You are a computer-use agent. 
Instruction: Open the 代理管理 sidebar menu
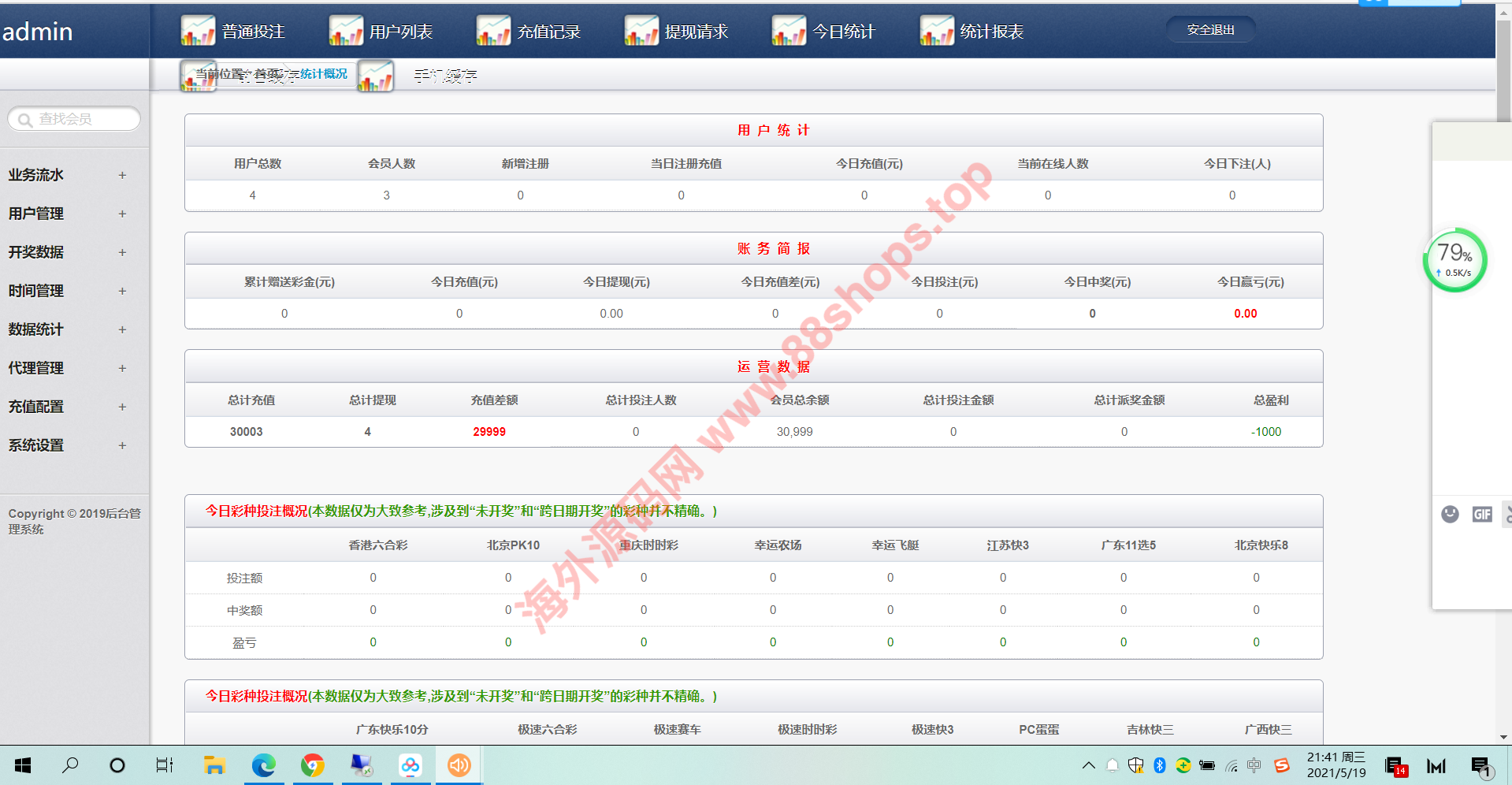pos(36,368)
